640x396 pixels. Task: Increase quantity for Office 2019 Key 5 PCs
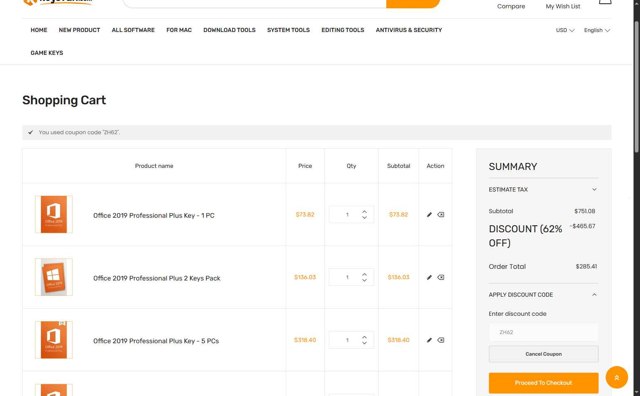[x=364, y=337]
